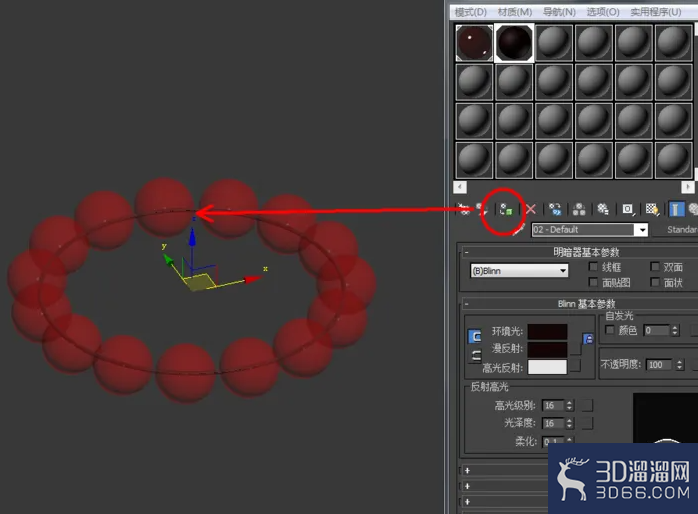
Task: Open the Material ID Channel flyout
Action: tap(628, 209)
